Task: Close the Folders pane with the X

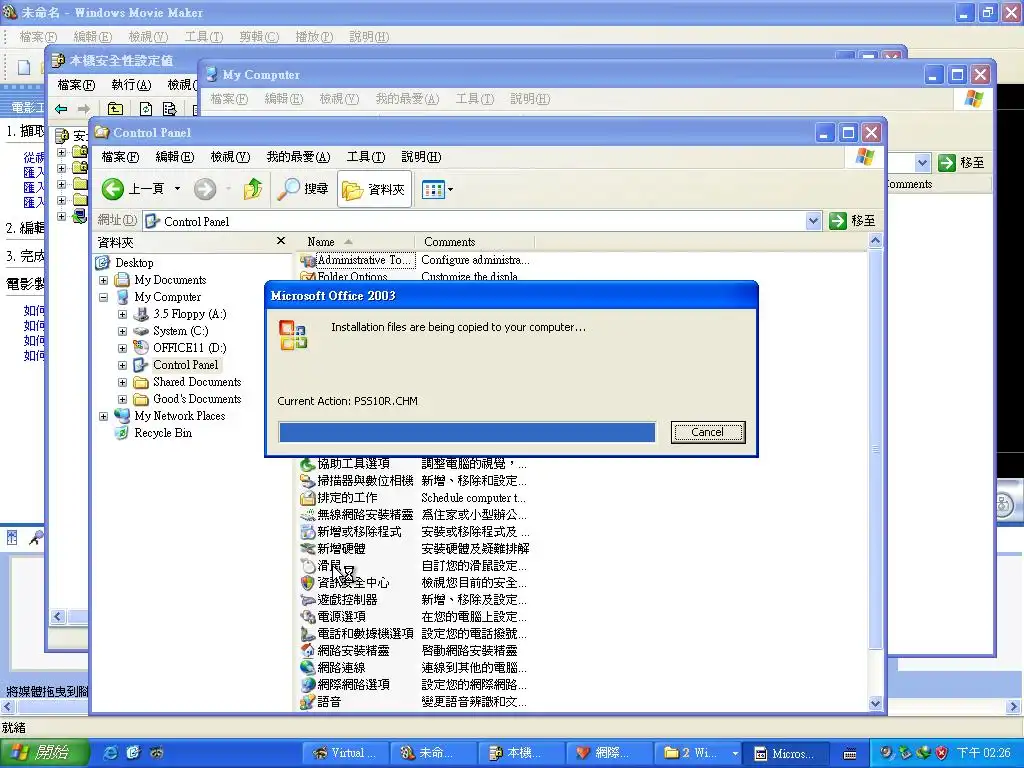Action: (x=281, y=241)
